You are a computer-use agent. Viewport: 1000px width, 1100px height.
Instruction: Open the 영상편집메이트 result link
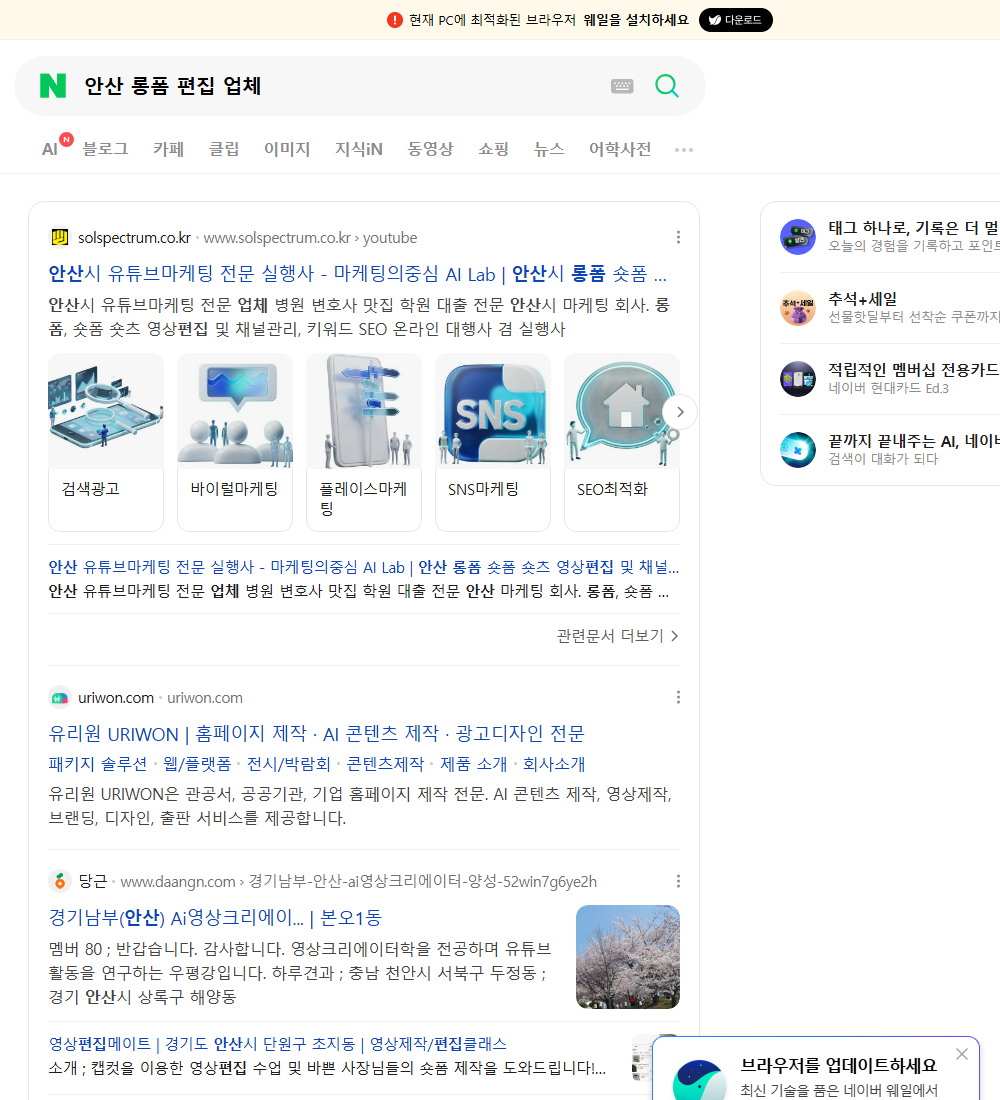coord(277,1044)
